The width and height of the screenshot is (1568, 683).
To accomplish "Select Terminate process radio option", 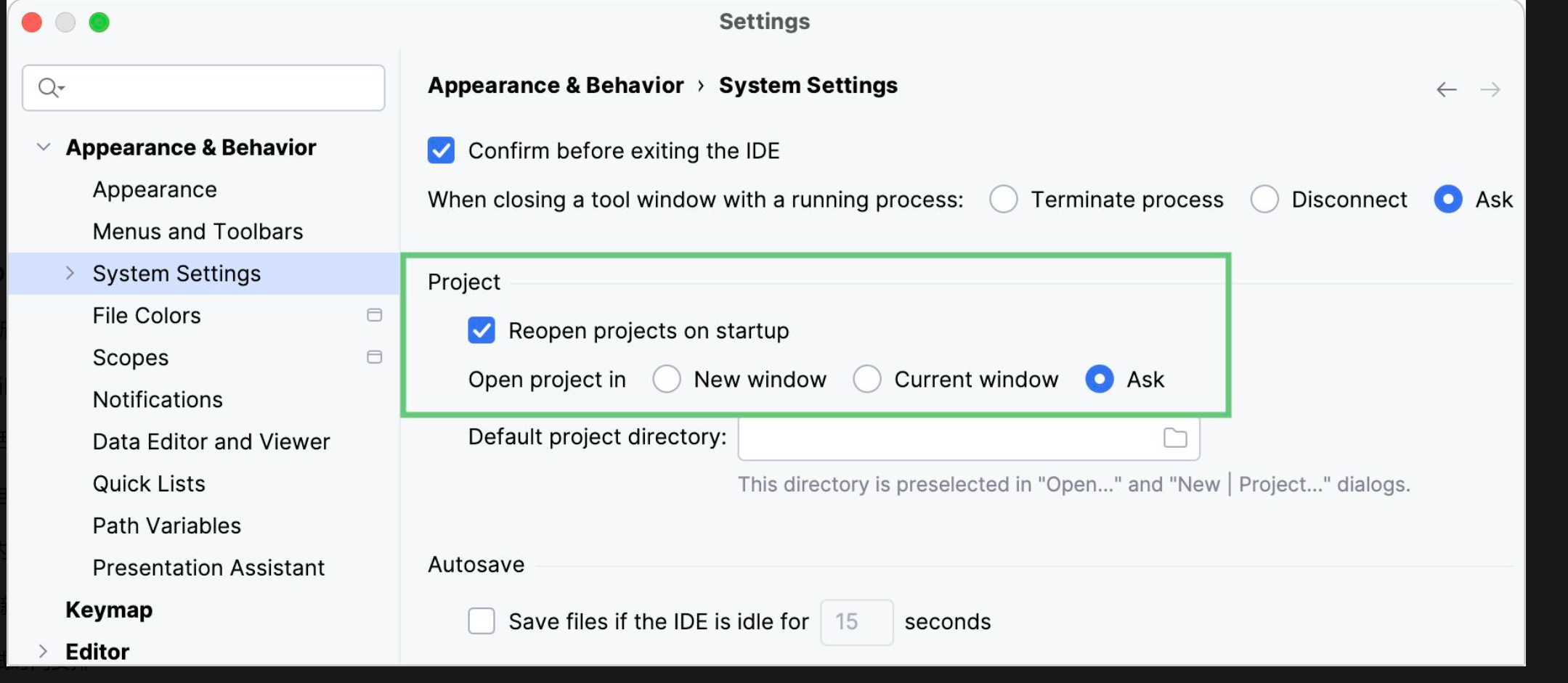I will pyautogui.click(x=1004, y=199).
